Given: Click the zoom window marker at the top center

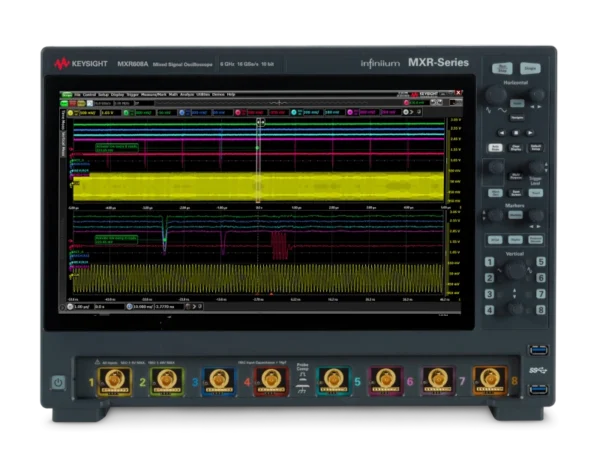Looking at the screenshot, I should (x=261, y=122).
